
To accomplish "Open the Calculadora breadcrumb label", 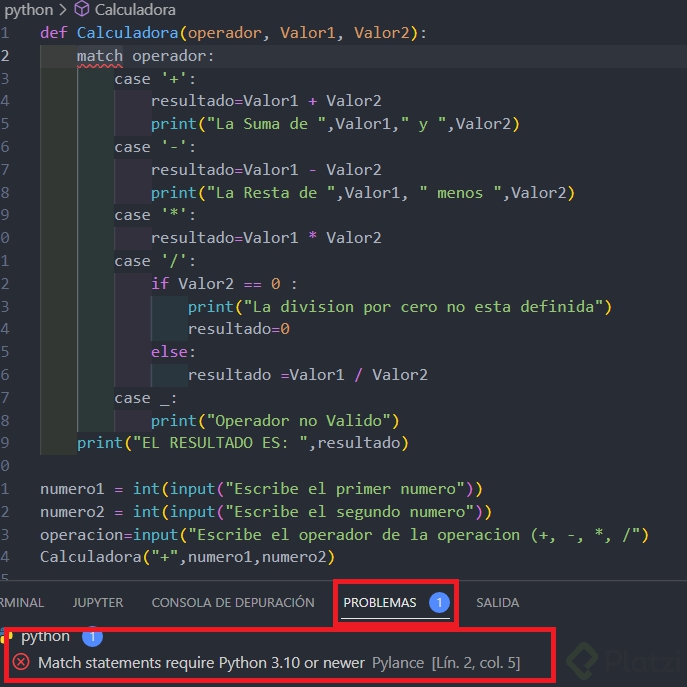I will (135, 10).
